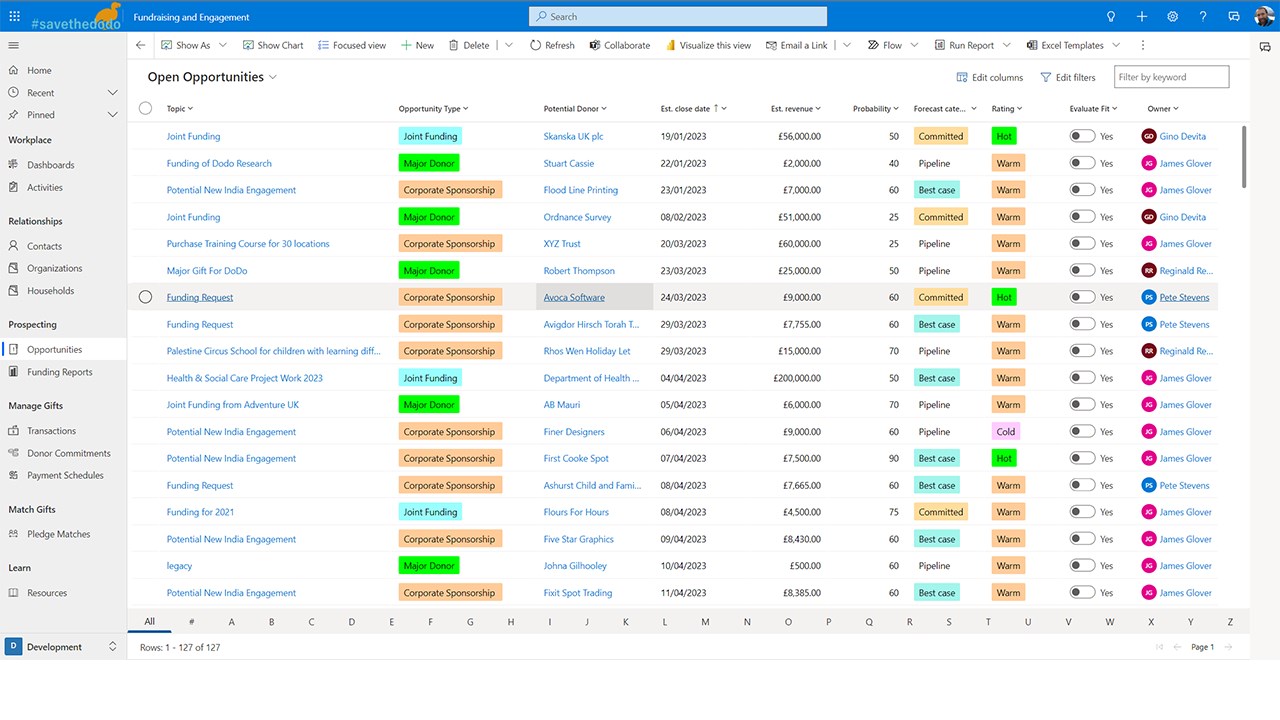
Task: Go back using the back arrow
Action: tap(141, 45)
